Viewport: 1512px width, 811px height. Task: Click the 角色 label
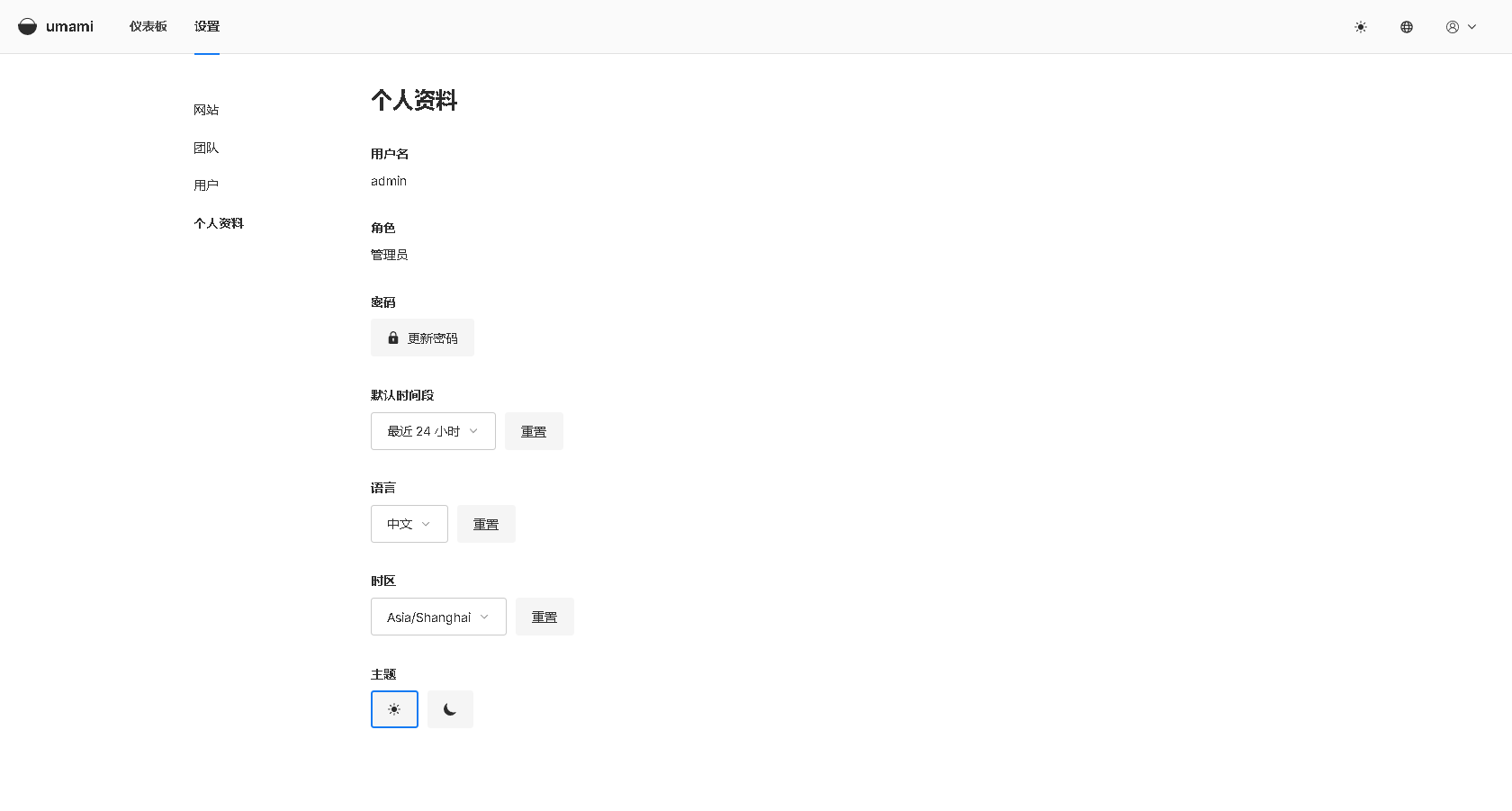click(383, 228)
